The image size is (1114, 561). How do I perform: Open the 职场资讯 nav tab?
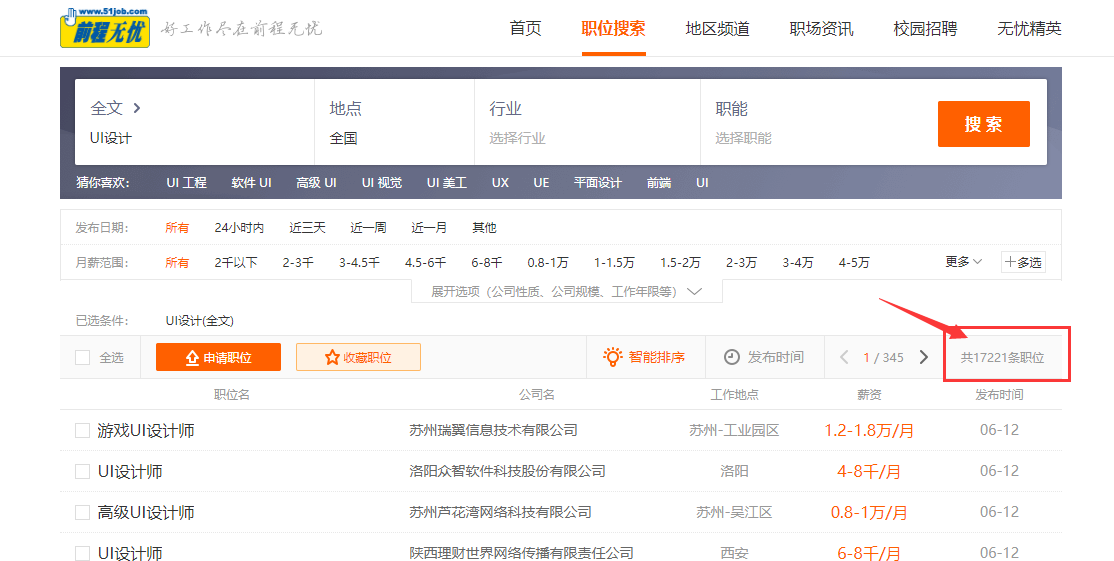[x=821, y=29]
